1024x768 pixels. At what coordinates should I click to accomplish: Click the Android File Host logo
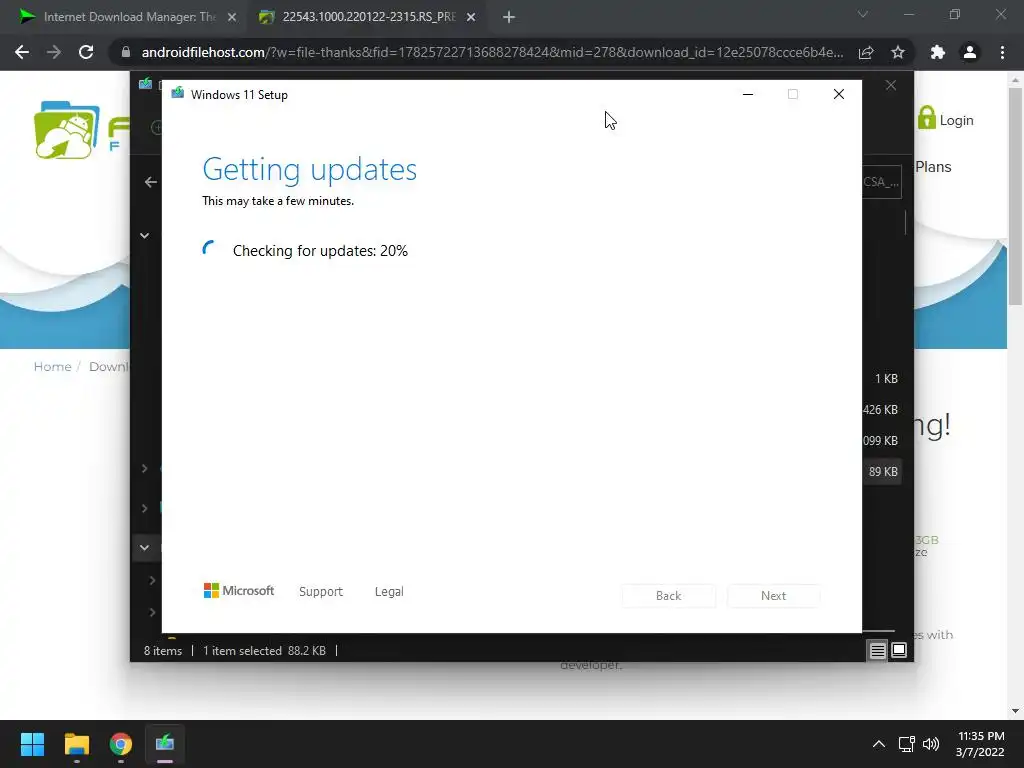click(67, 130)
